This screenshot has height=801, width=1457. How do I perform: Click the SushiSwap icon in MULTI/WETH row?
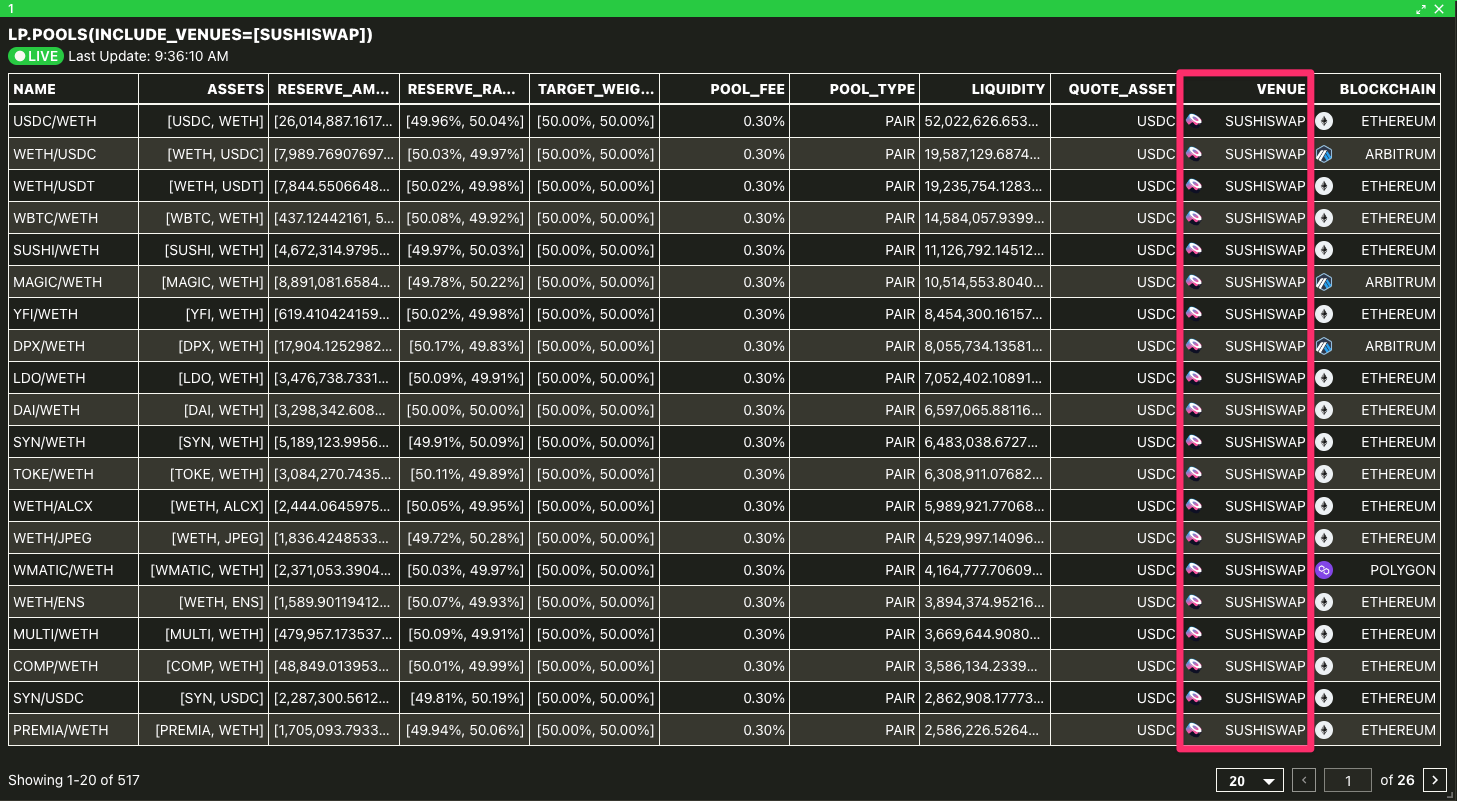[x=1194, y=634]
